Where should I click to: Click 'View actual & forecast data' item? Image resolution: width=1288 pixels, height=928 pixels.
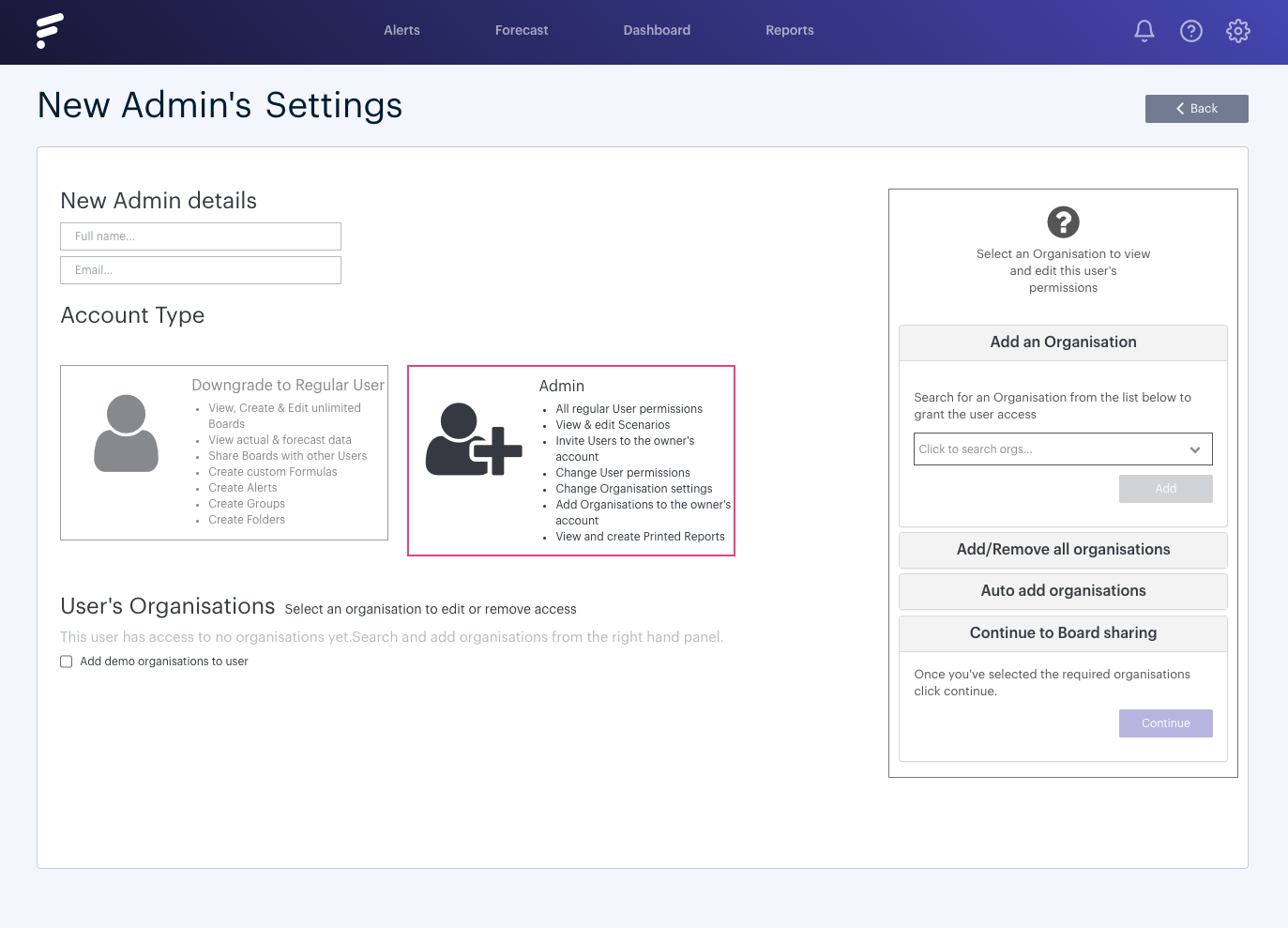pyautogui.click(x=280, y=440)
